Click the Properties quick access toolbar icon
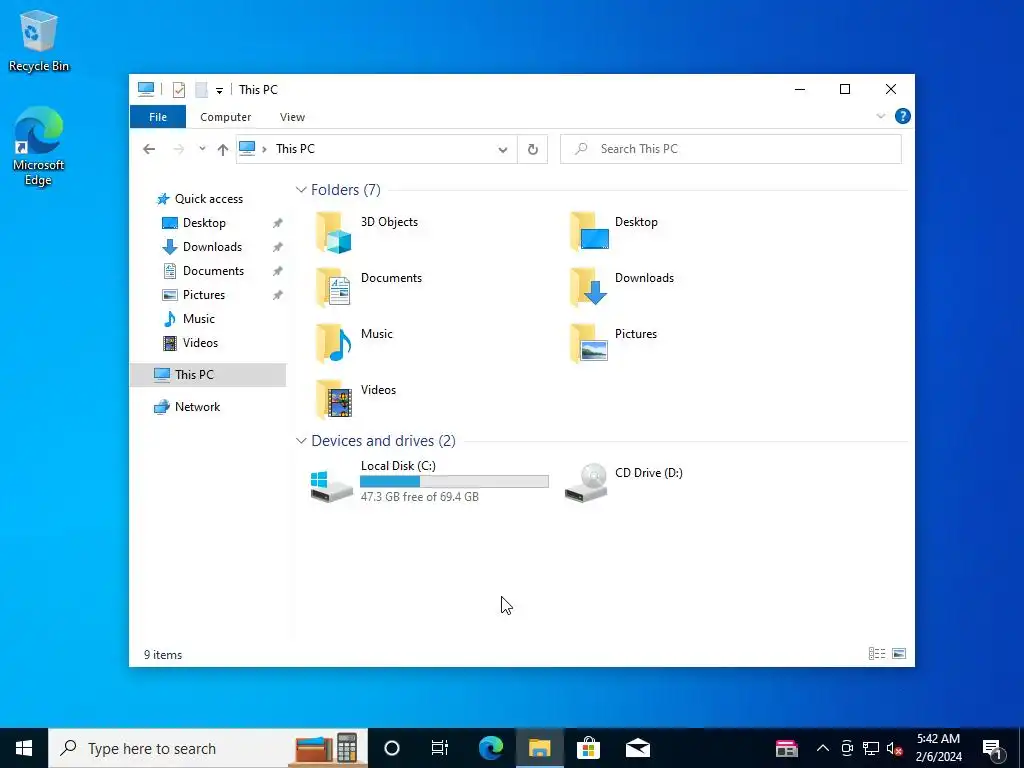This screenshot has height=768, width=1024. (178, 89)
